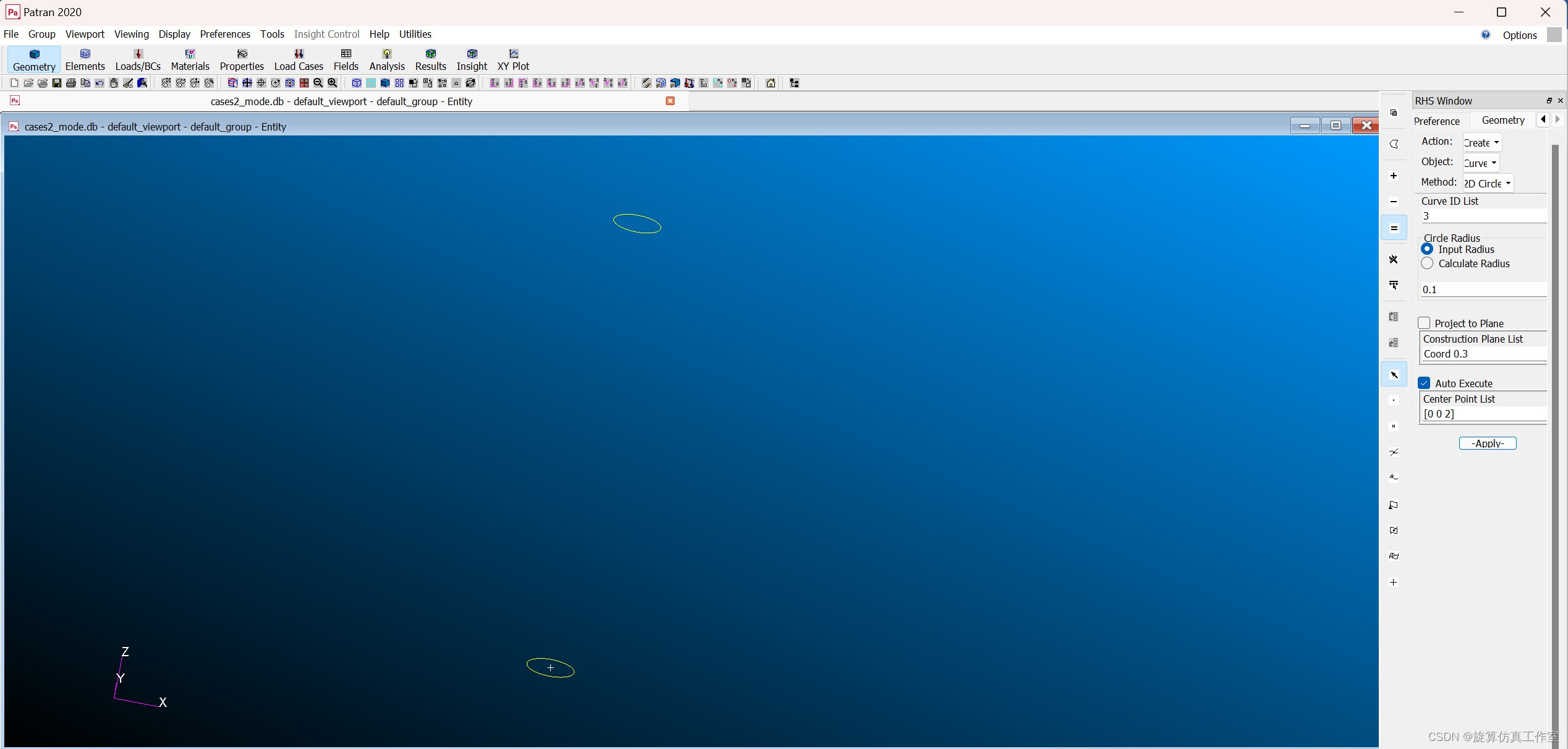Enable the Project to Plane checkbox
The image size is (1568, 749).
pyautogui.click(x=1425, y=323)
